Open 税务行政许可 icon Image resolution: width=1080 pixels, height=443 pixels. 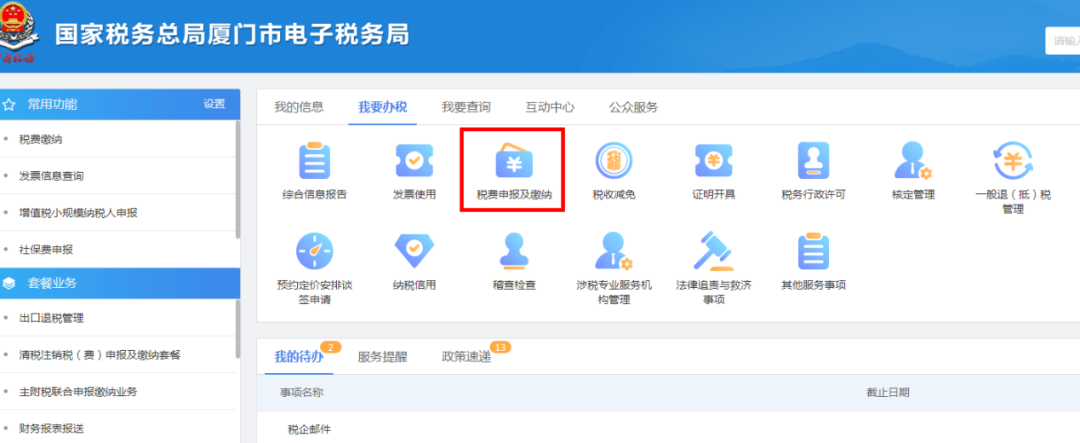[813, 161]
